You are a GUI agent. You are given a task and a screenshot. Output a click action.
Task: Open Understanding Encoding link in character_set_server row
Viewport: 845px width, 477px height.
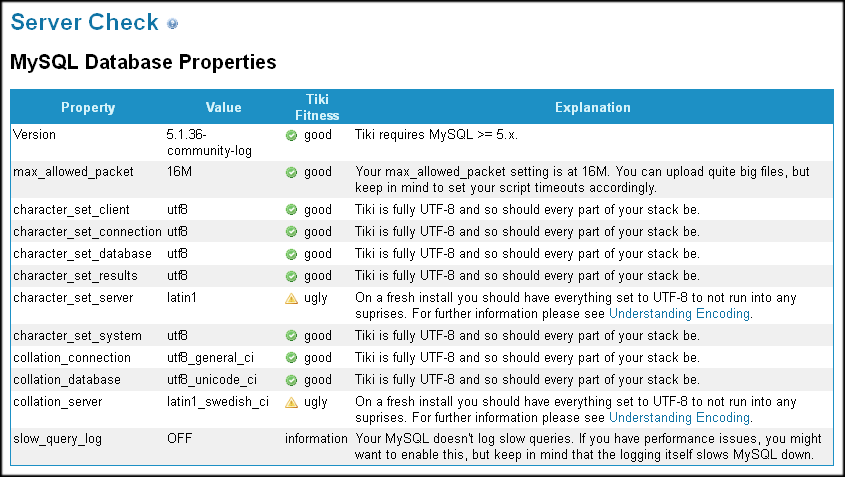click(679, 313)
